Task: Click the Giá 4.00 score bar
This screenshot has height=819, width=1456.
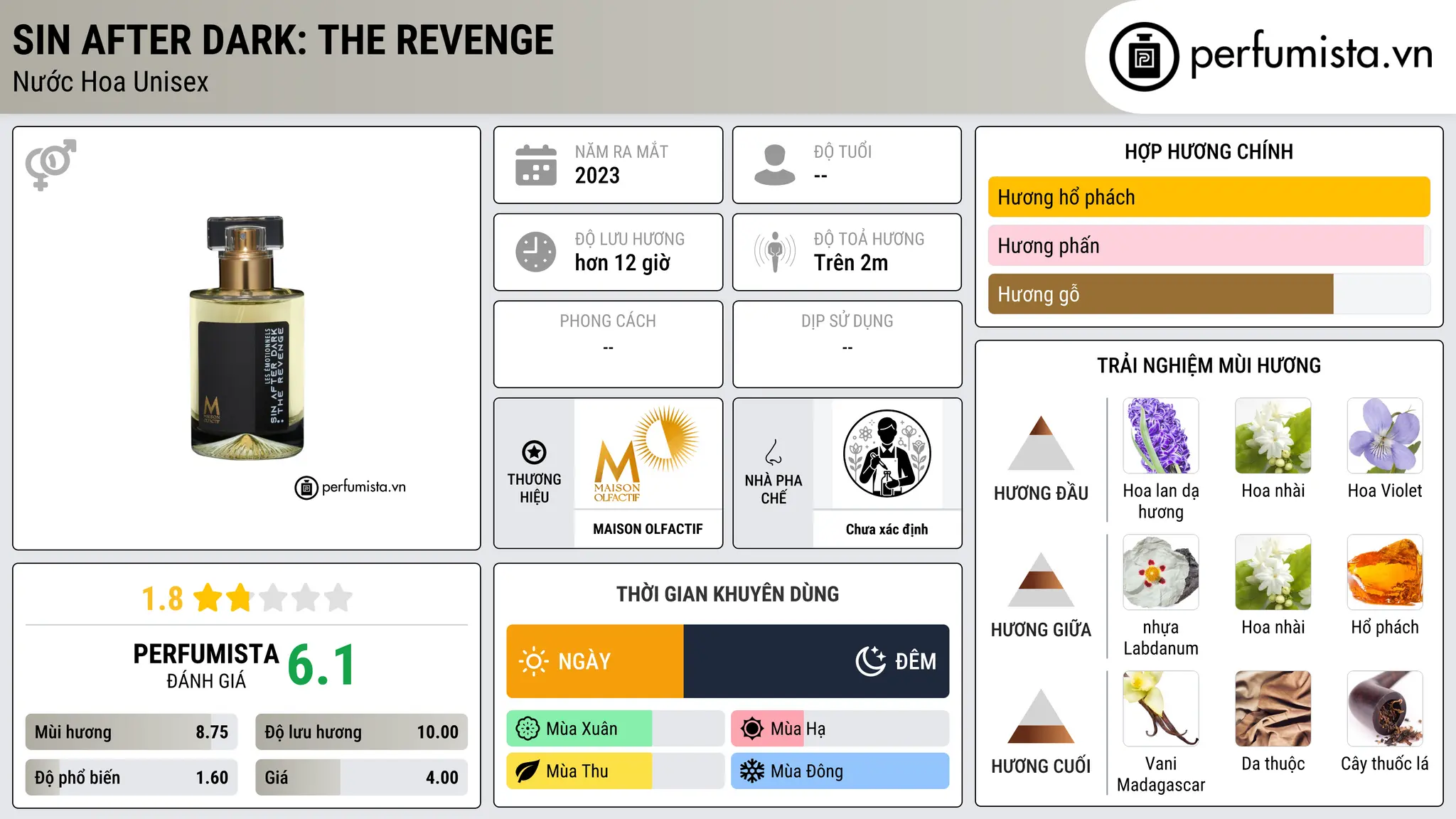Action: [361, 778]
